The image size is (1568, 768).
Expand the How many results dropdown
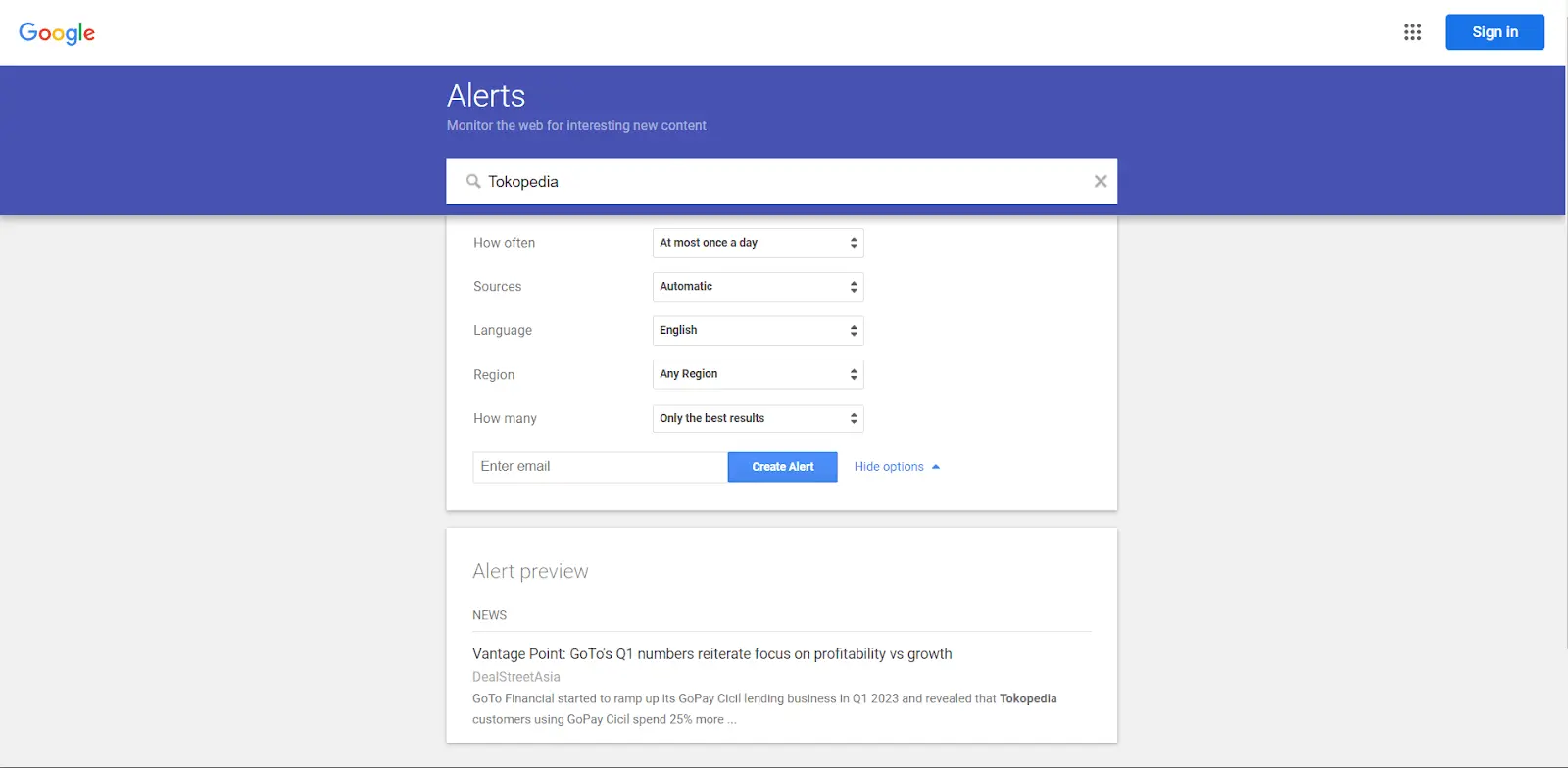click(x=758, y=418)
